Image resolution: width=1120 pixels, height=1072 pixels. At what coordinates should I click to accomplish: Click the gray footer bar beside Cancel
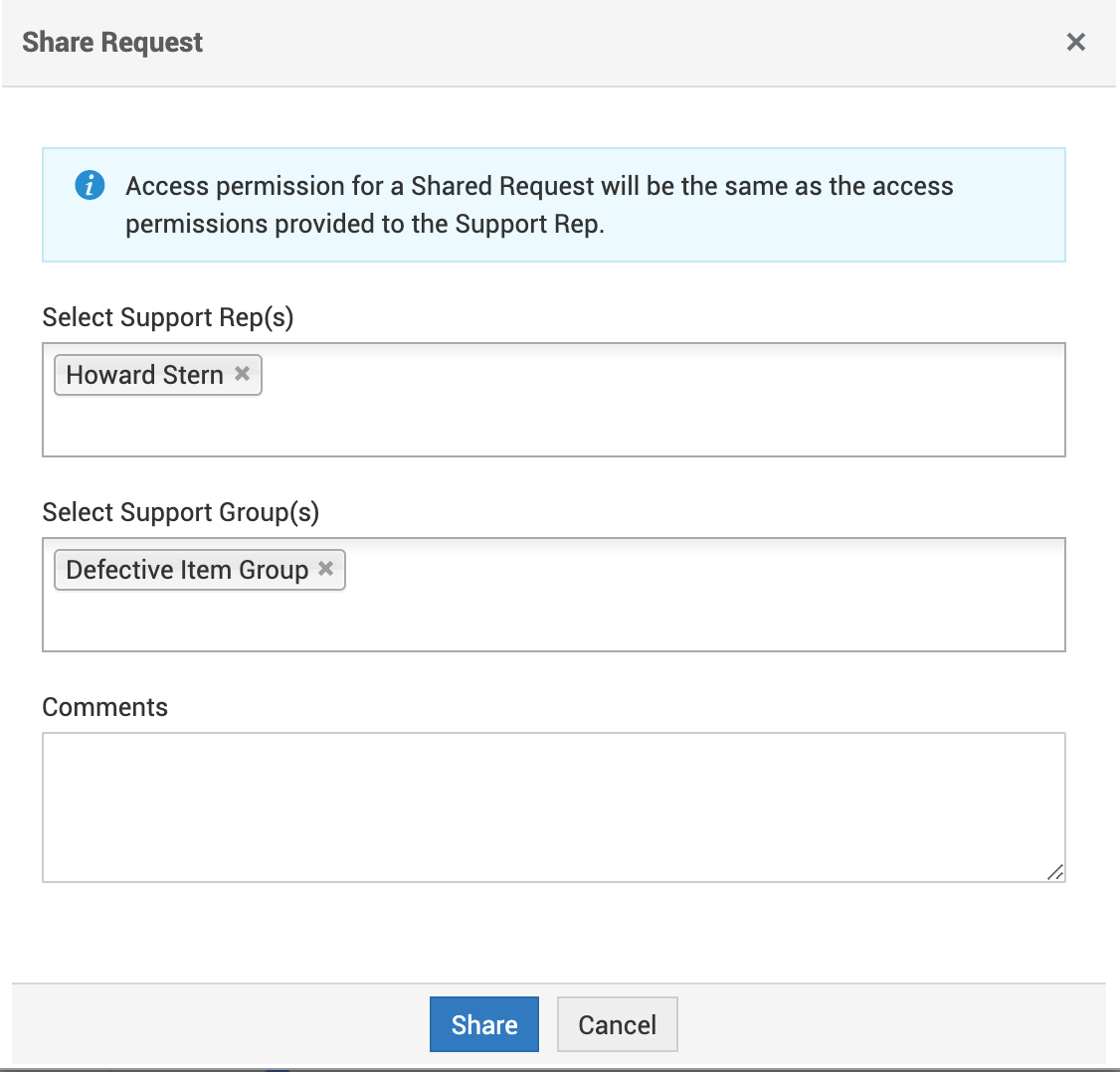pyautogui.click(x=875, y=1024)
